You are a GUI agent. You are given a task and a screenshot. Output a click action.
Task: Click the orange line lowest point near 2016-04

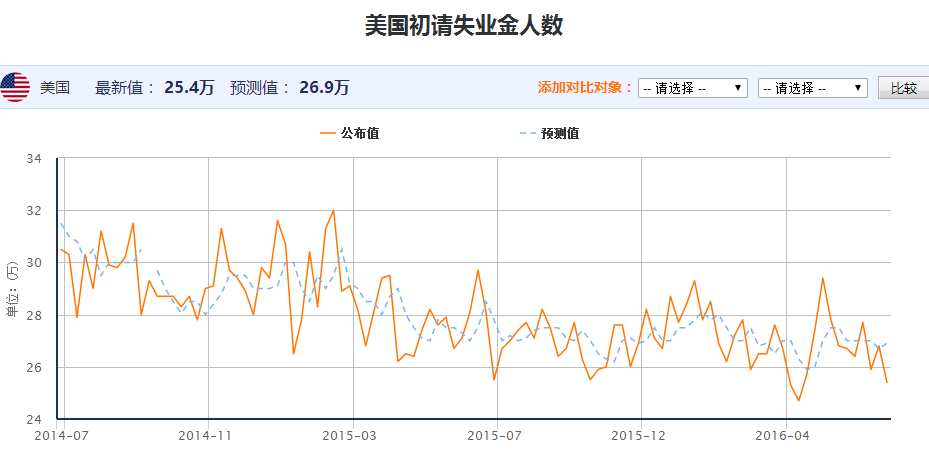point(798,401)
